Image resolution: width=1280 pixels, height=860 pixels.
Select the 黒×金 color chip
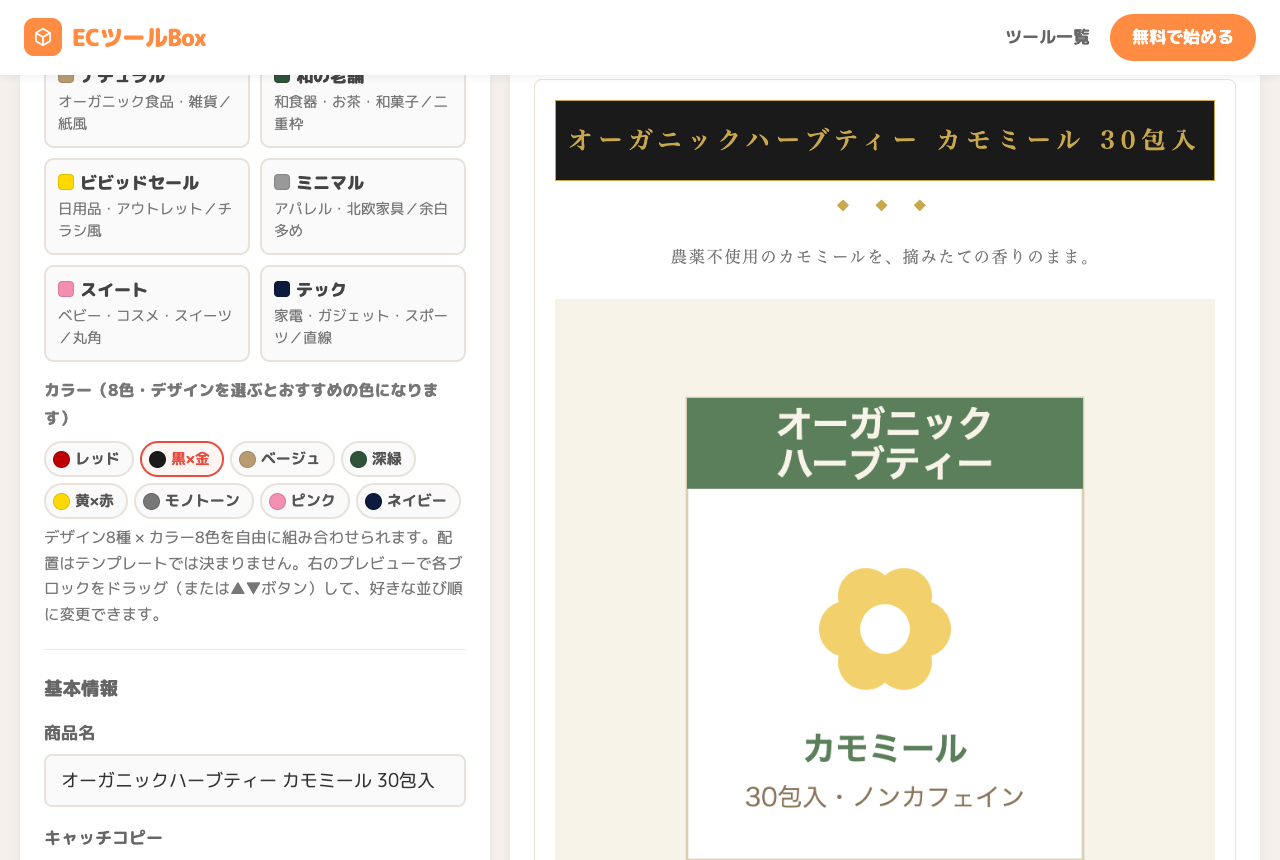(x=182, y=459)
